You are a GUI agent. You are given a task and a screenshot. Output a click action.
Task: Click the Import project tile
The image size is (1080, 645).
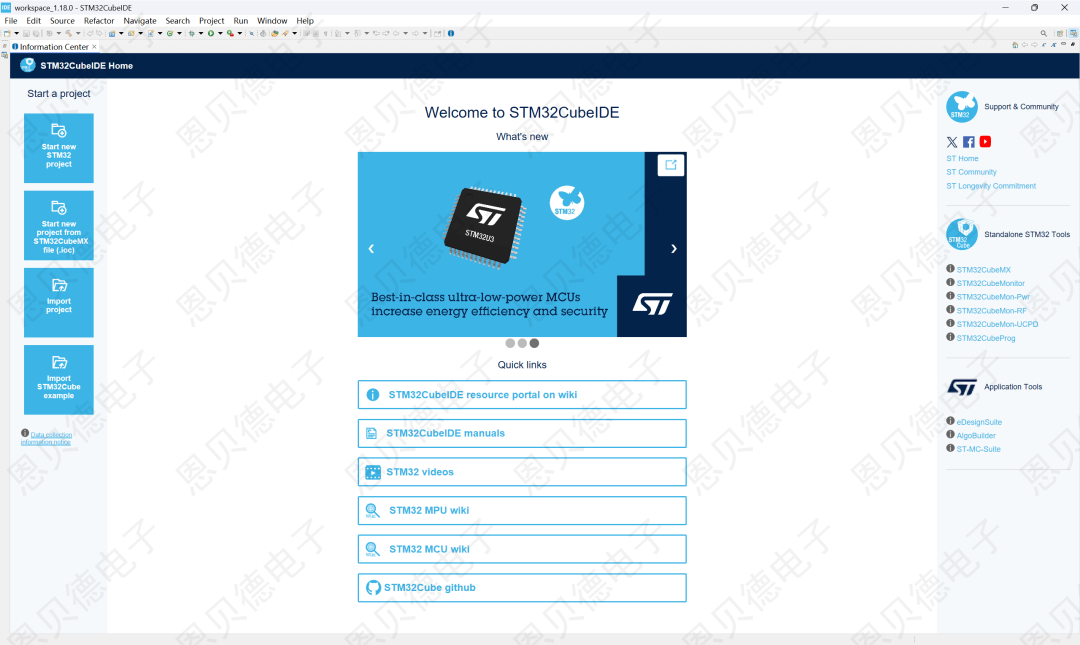pyautogui.click(x=59, y=303)
